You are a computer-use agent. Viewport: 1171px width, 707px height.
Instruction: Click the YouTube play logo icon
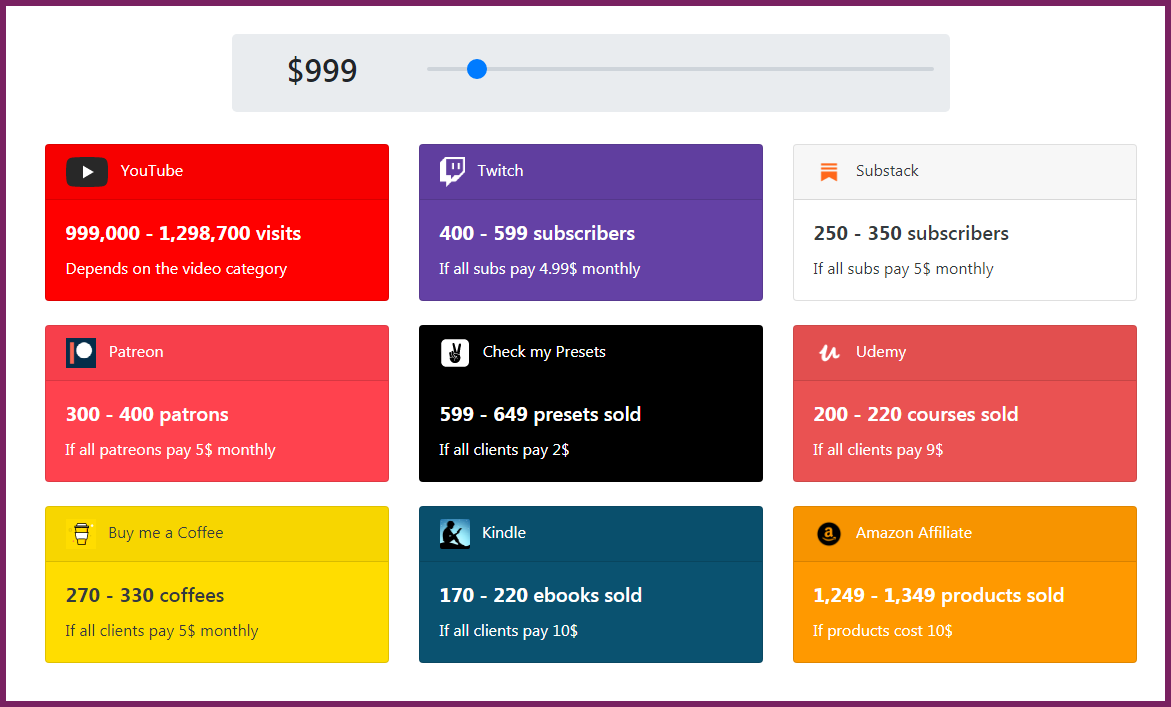tap(87, 172)
